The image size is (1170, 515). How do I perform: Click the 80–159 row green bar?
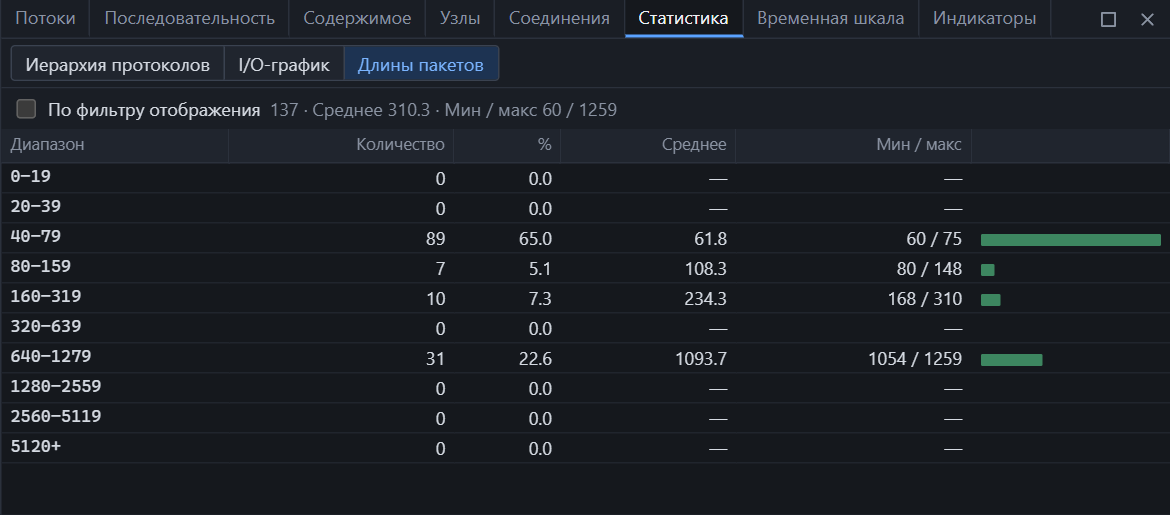(x=987, y=269)
